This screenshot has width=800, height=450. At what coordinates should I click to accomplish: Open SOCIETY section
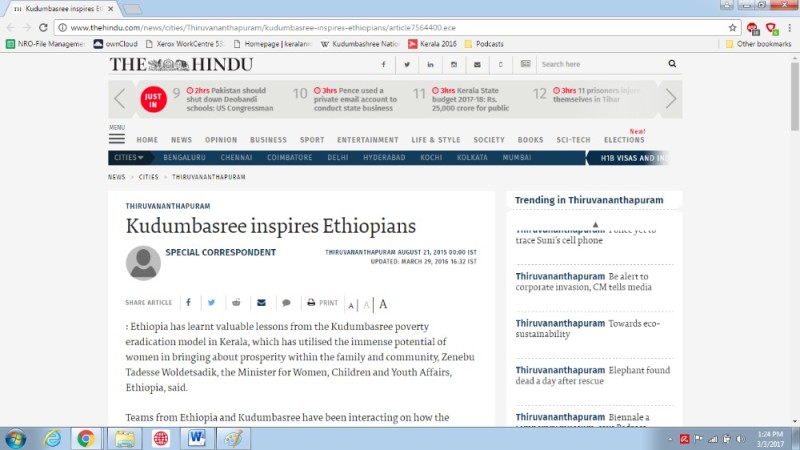489,140
